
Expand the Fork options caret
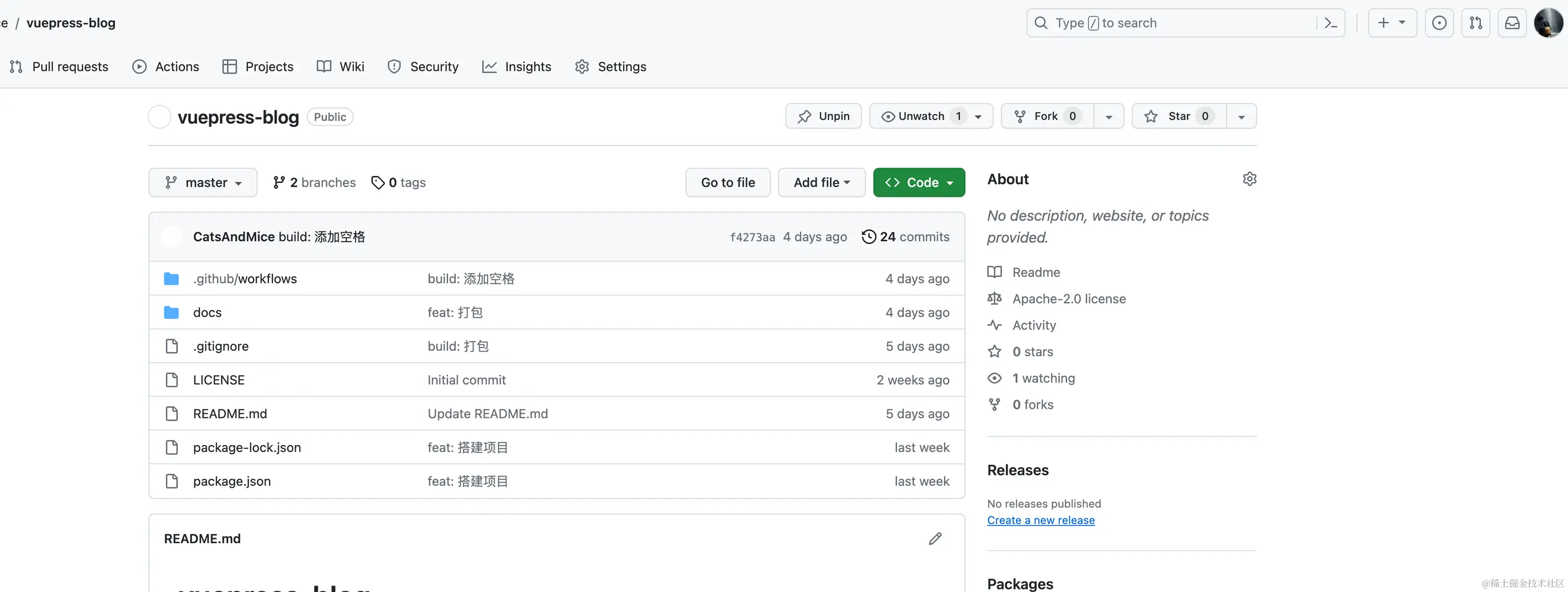(x=1109, y=116)
